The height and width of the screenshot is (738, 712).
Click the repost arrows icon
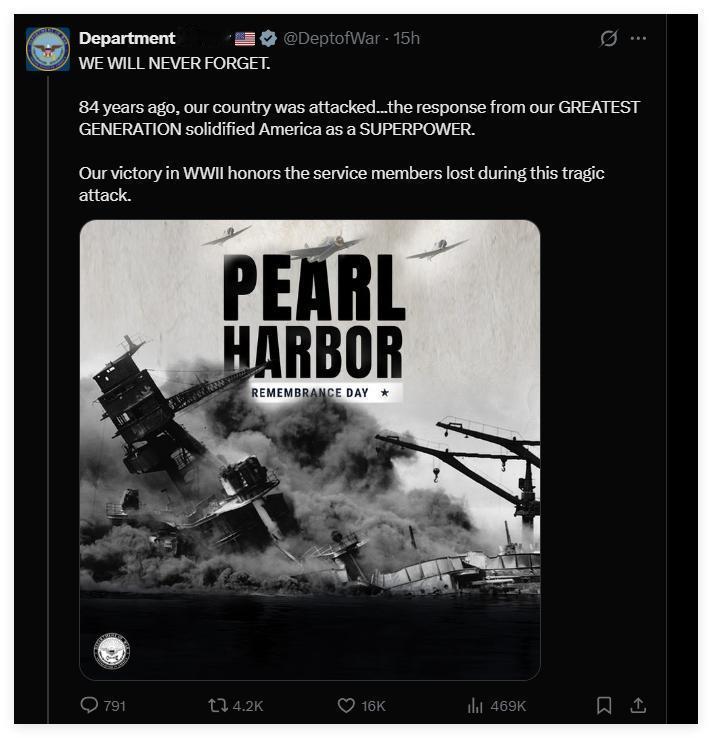coord(218,705)
